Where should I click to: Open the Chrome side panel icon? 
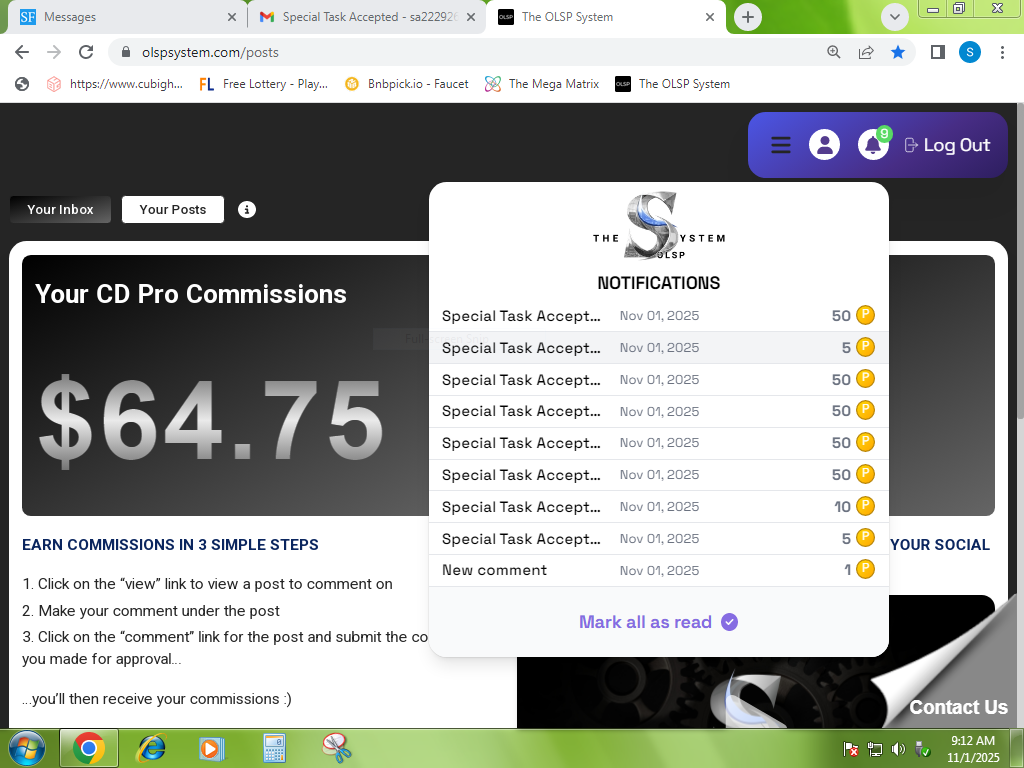coord(937,52)
